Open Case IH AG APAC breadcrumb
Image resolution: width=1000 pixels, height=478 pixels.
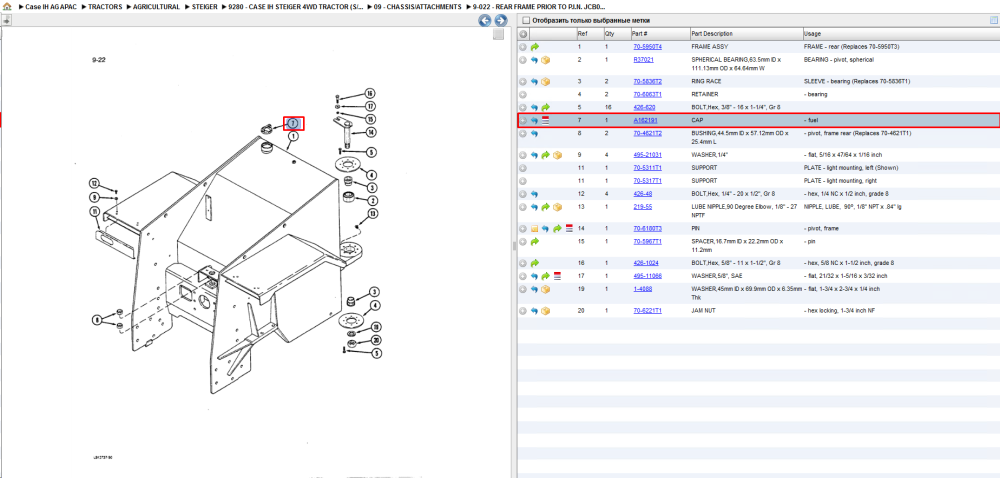click(50, 6)
